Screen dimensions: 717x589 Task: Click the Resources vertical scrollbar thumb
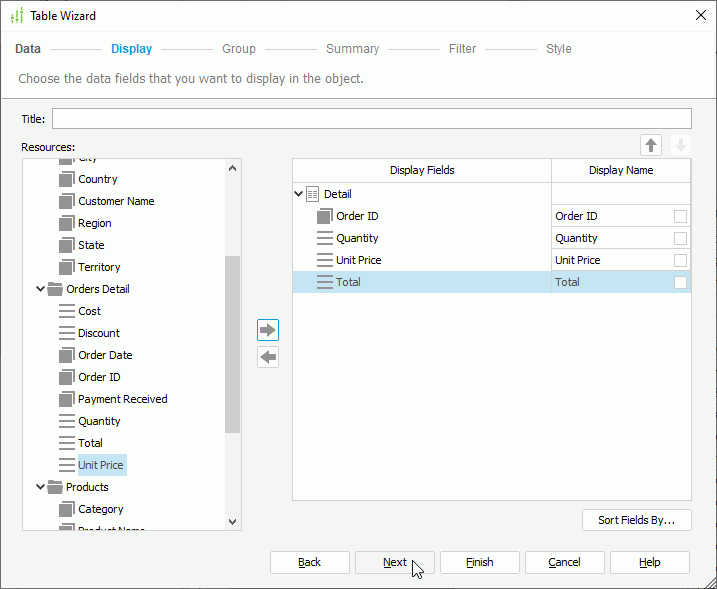(232, 344)
